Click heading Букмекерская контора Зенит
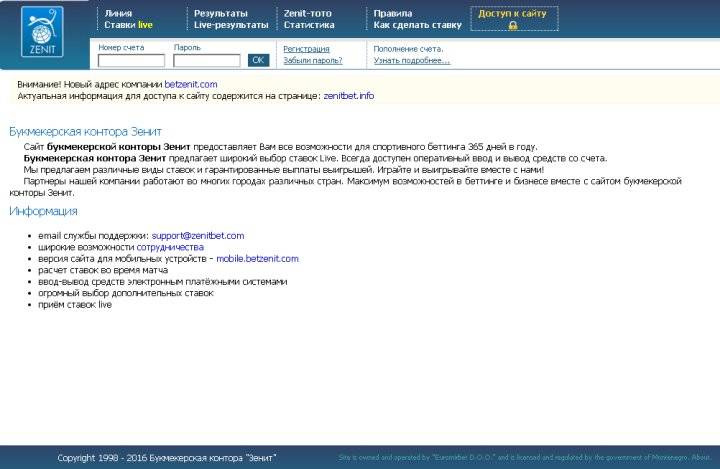This screenshot has width=720, height=469. (85, 132)
